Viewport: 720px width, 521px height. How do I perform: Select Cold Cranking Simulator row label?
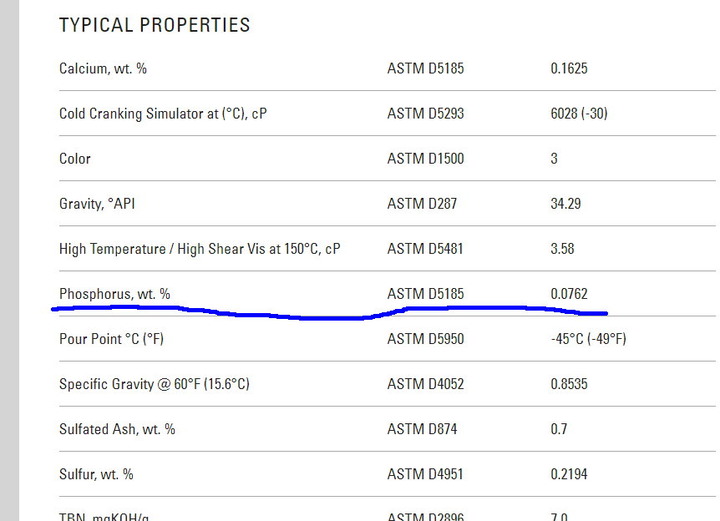163,114
